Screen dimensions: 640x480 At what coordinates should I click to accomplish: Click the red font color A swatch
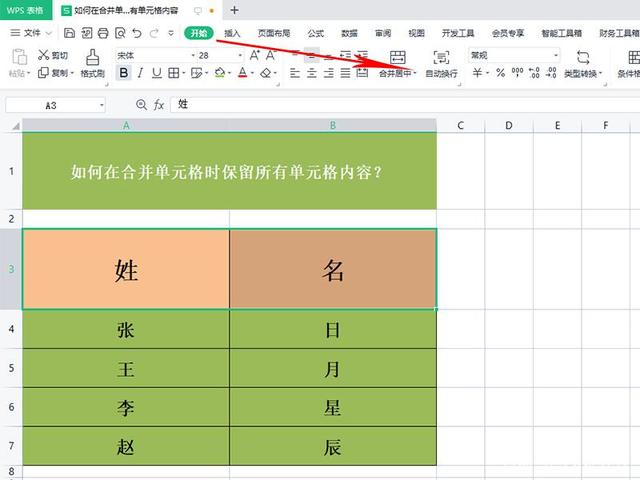pos(243,73)
